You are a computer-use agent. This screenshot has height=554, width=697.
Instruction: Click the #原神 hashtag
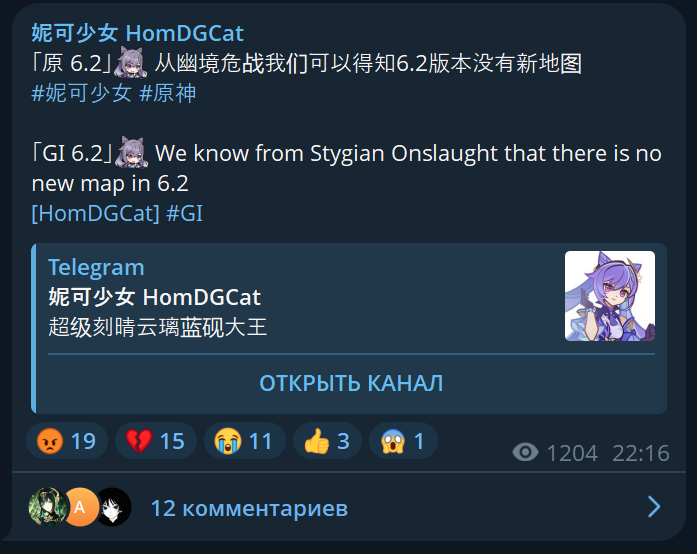point(168,93)
